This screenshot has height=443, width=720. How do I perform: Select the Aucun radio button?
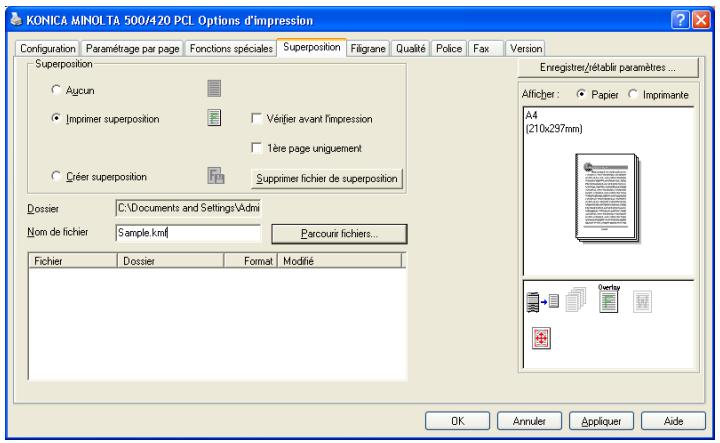click(56, 90)
